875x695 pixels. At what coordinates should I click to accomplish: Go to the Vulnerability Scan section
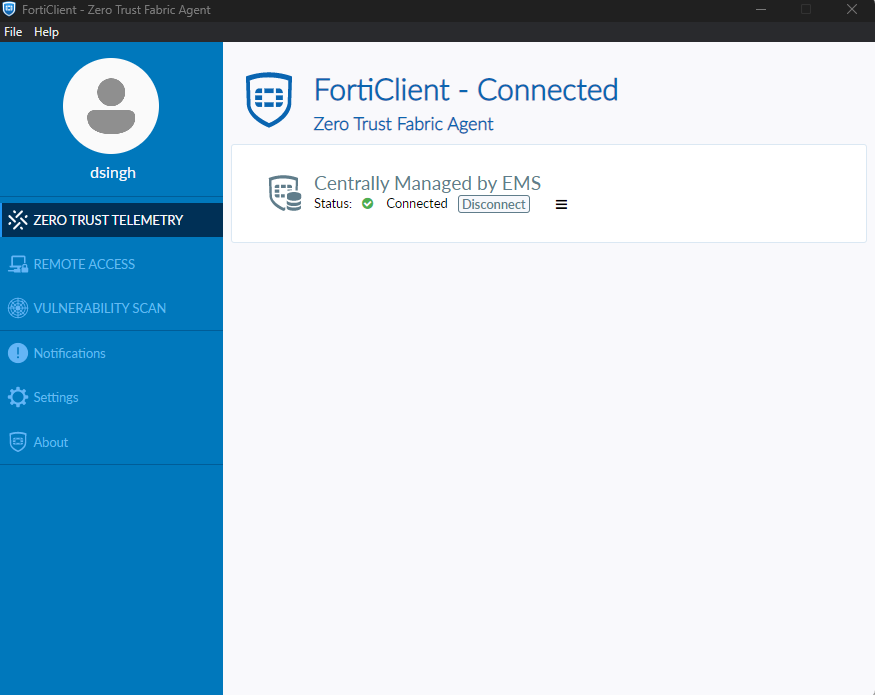tap(112, 308)
